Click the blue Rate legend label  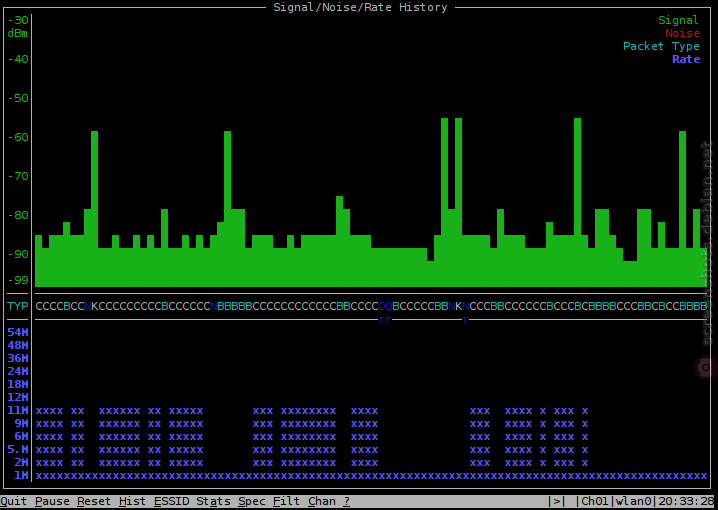point(686,59)
